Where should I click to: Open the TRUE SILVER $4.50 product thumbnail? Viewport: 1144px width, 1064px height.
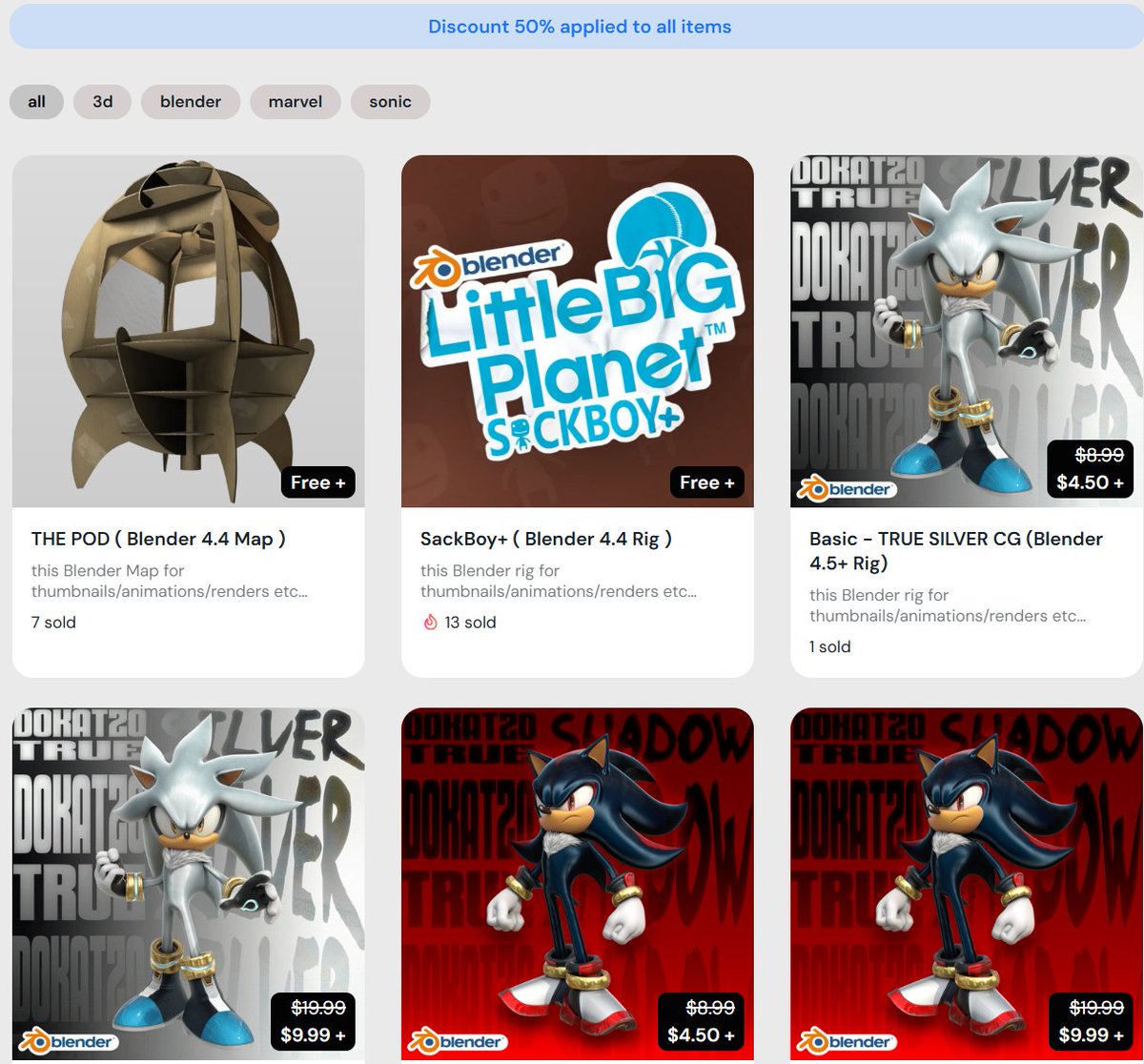point(967,331)
